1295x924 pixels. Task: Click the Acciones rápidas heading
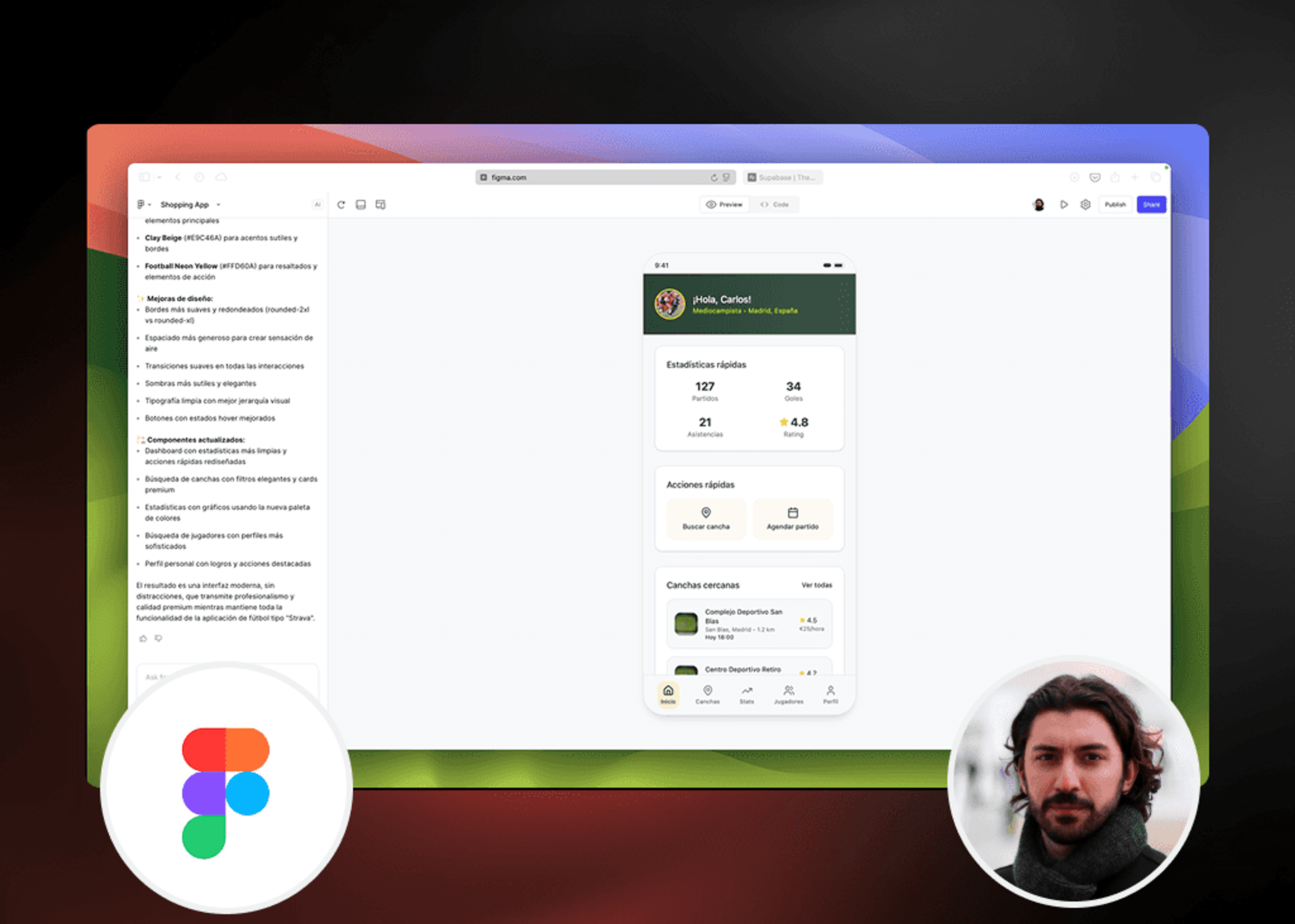(x=700, y=485)
